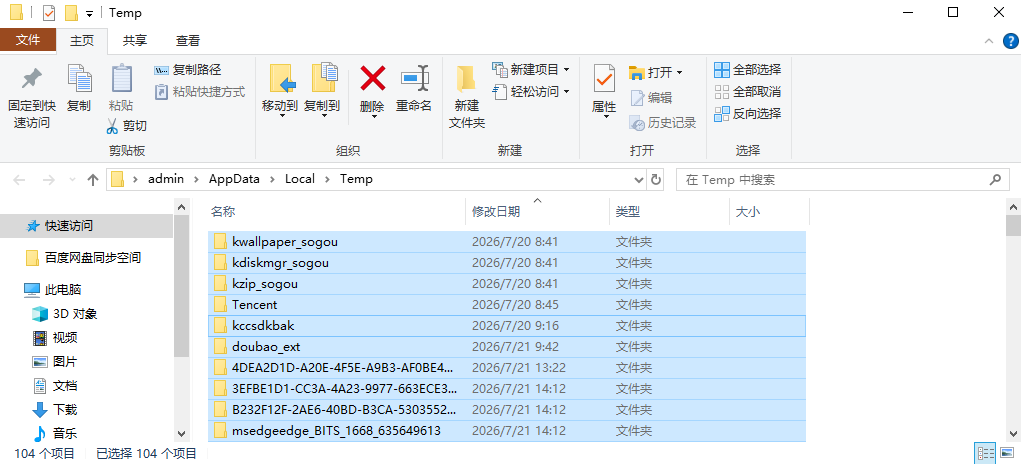
Task: Expand Easy access (轻松访问) dropdown
Action: pos(566,92)
